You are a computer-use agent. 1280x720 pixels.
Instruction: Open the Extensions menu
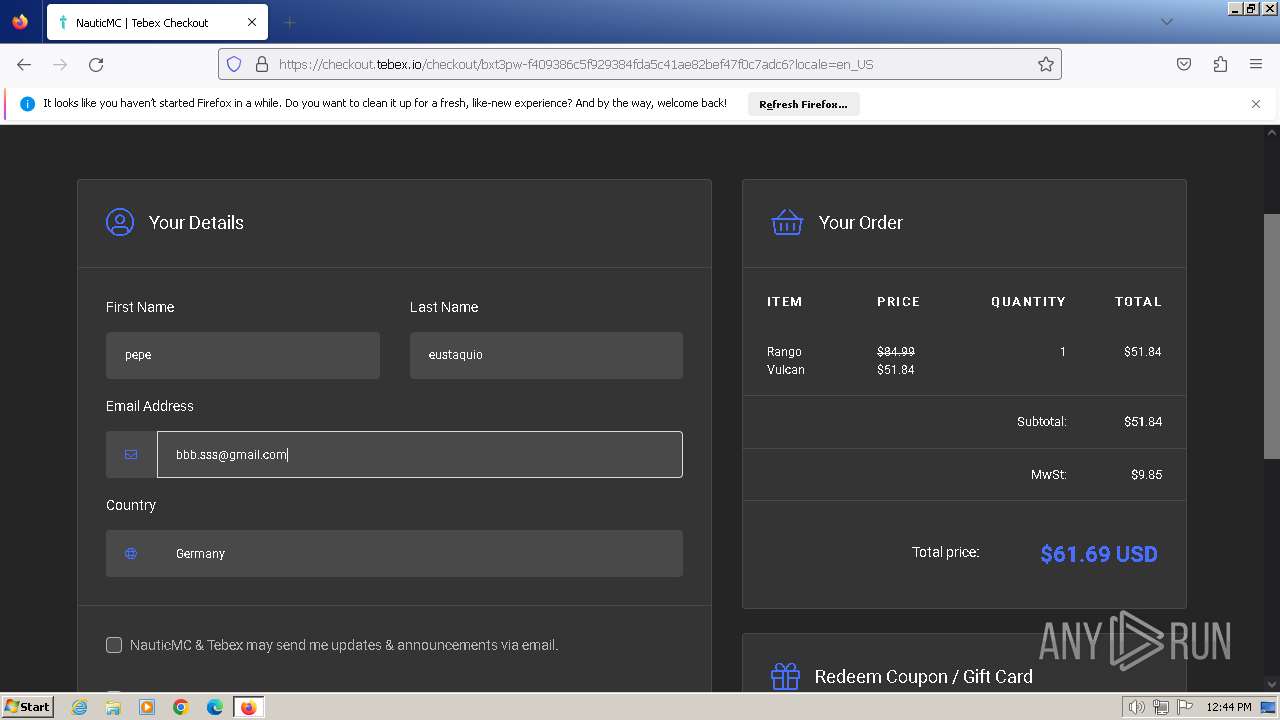1220,64
